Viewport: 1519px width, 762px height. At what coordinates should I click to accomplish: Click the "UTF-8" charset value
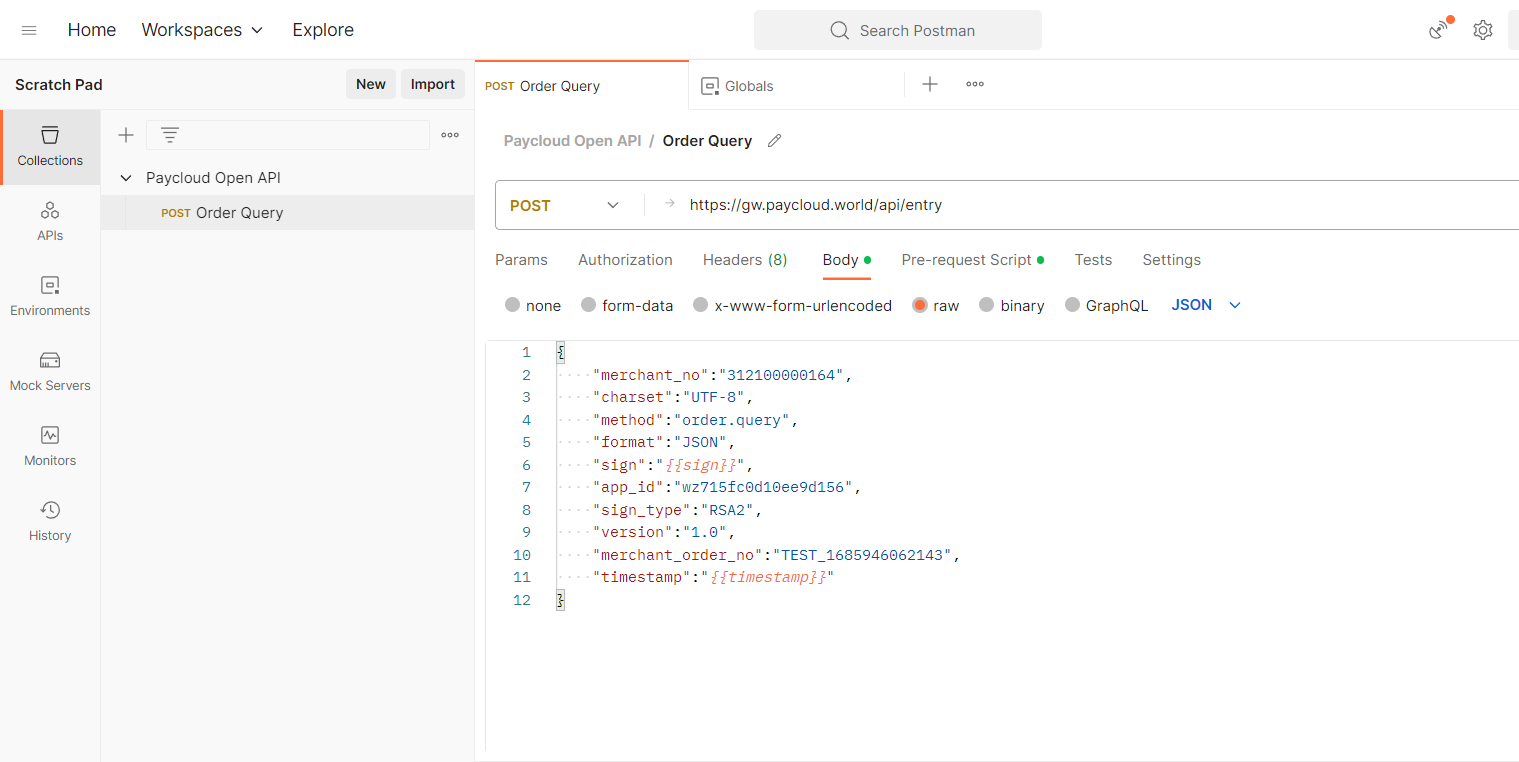click(715, 397)
